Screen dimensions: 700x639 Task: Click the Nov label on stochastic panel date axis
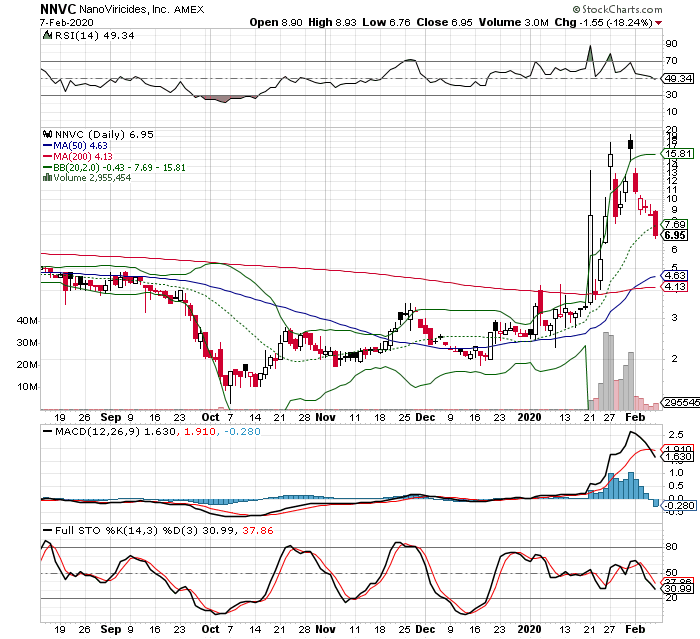[325, 630]
